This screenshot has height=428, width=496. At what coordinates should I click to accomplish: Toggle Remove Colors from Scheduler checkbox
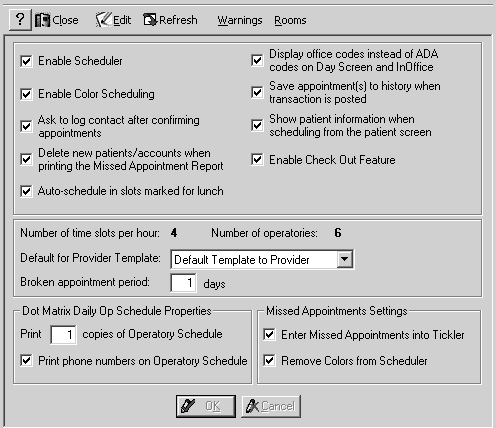pos(269,361)
